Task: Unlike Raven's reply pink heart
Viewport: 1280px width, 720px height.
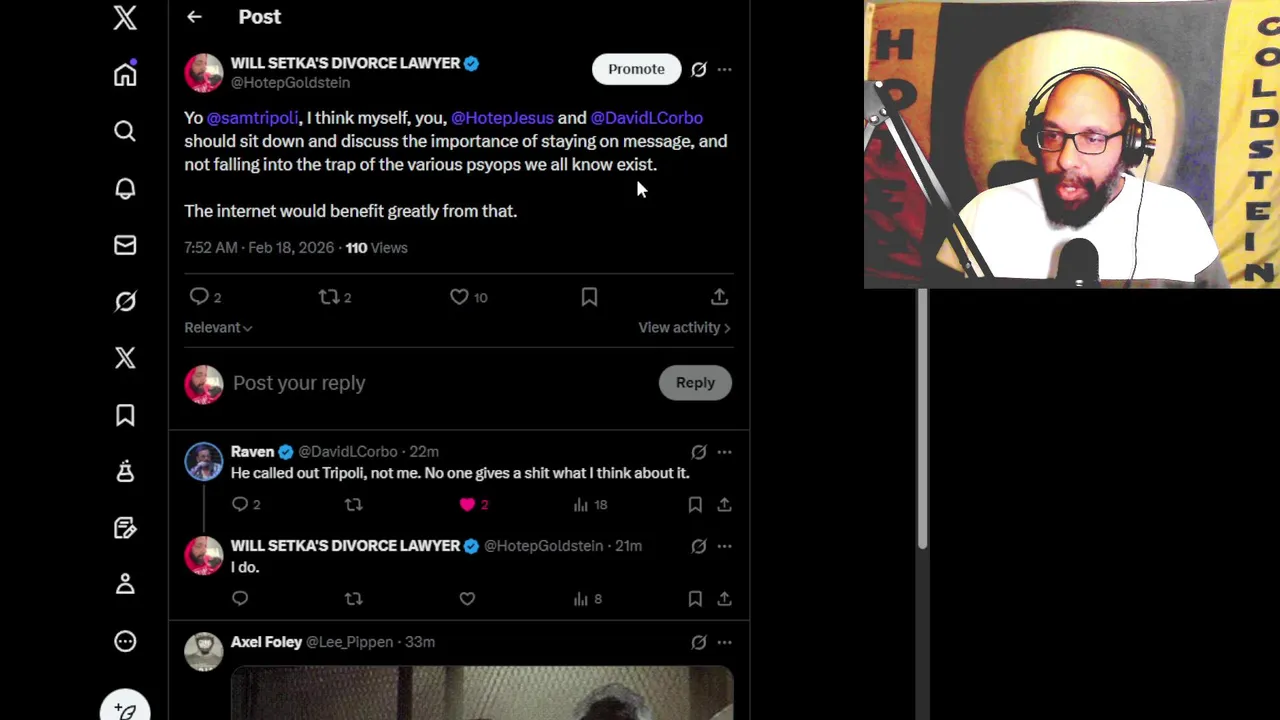Action: pos(467,505)
